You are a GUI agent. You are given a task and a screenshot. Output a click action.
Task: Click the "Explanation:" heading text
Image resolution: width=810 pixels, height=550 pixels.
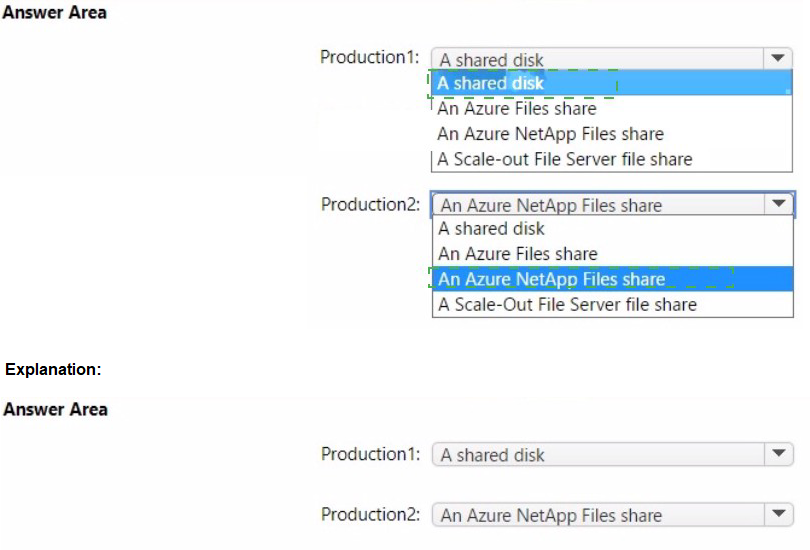point(53,369)
